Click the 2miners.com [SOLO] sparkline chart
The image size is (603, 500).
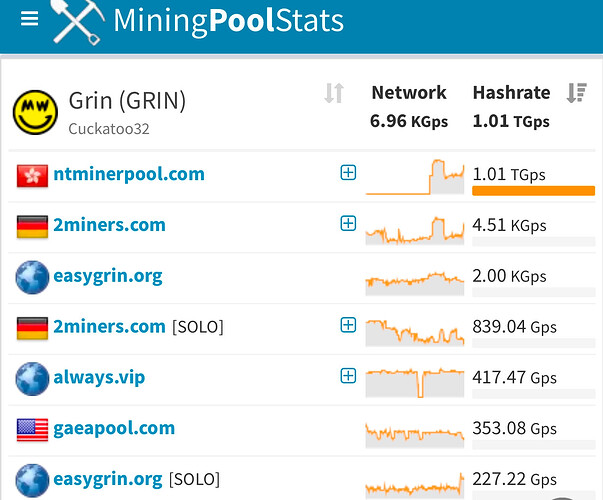click(x=415, y=332)
